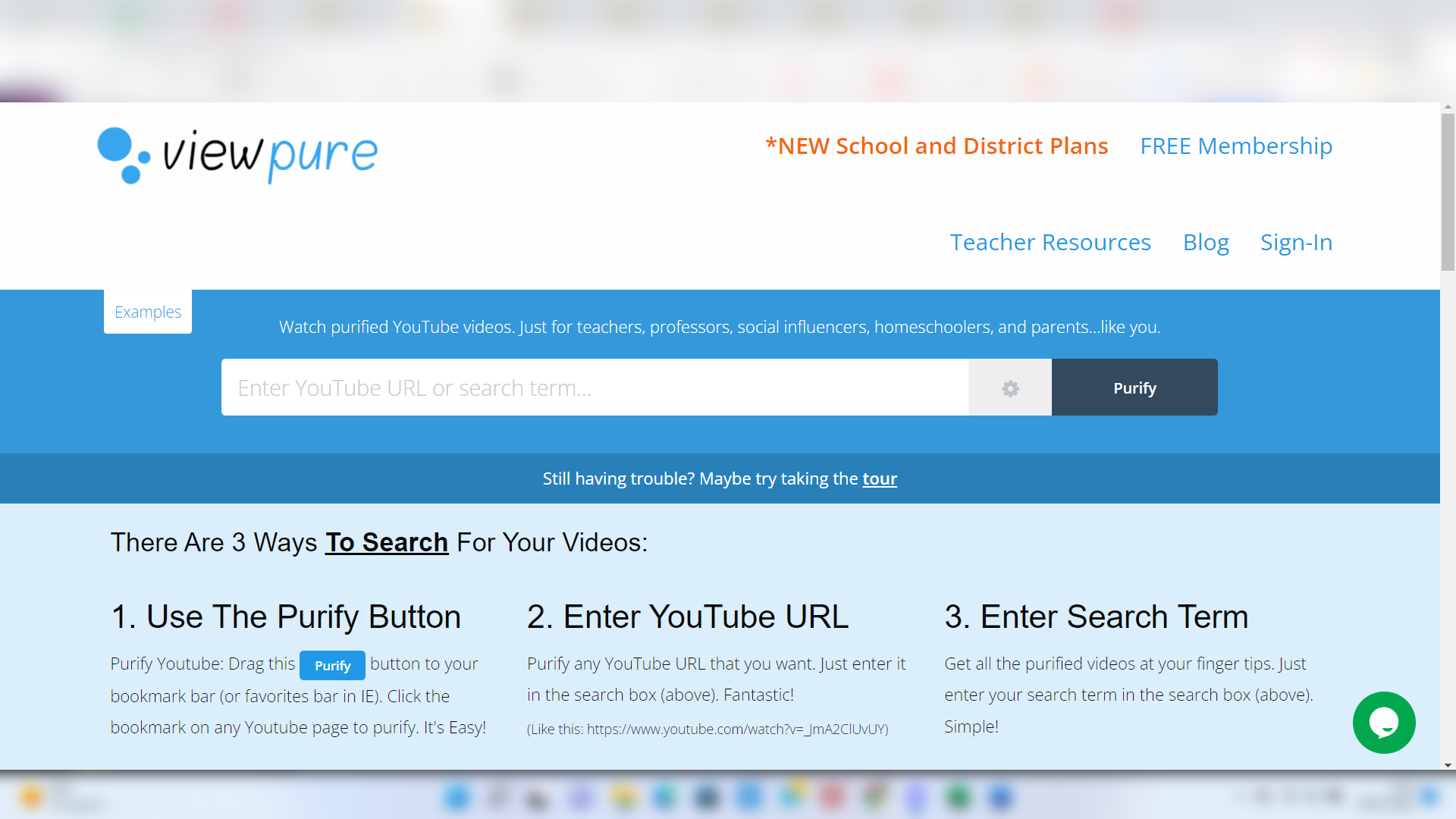
Task: Click the small blue Purify bookmarklet button
Action: (332, 665)
